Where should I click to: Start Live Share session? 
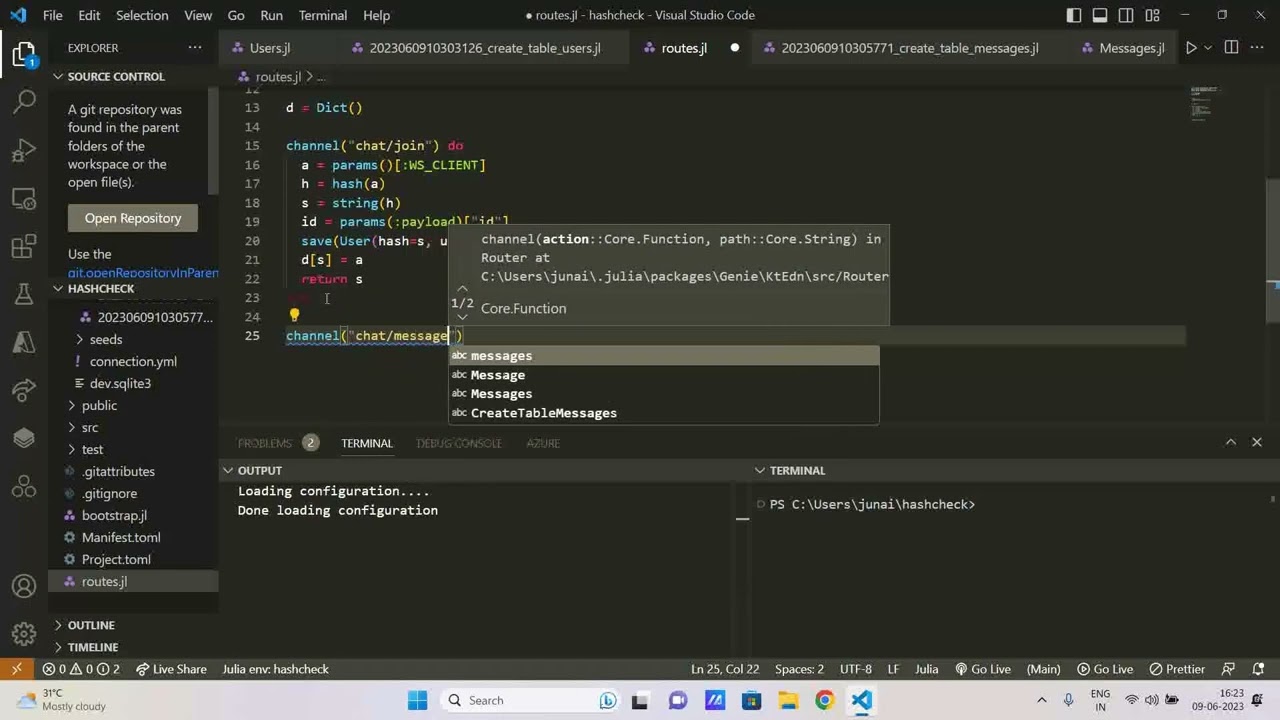click(x=171, y=669)
